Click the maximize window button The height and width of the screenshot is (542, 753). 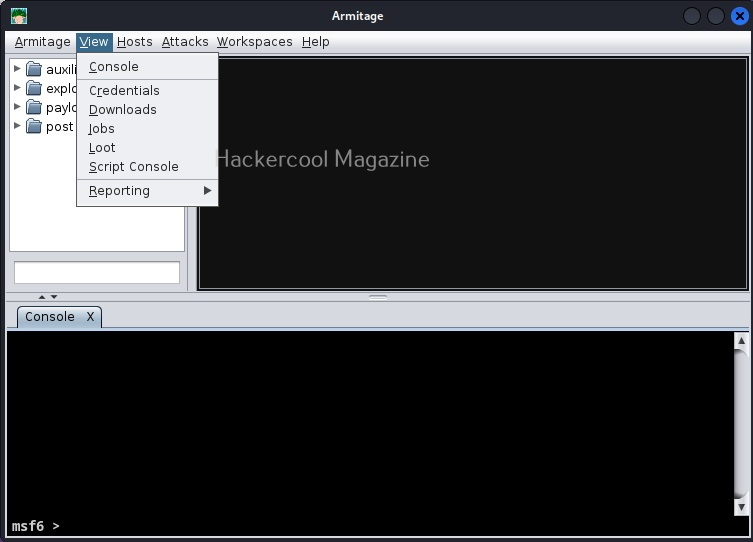[x=716, y=16]
